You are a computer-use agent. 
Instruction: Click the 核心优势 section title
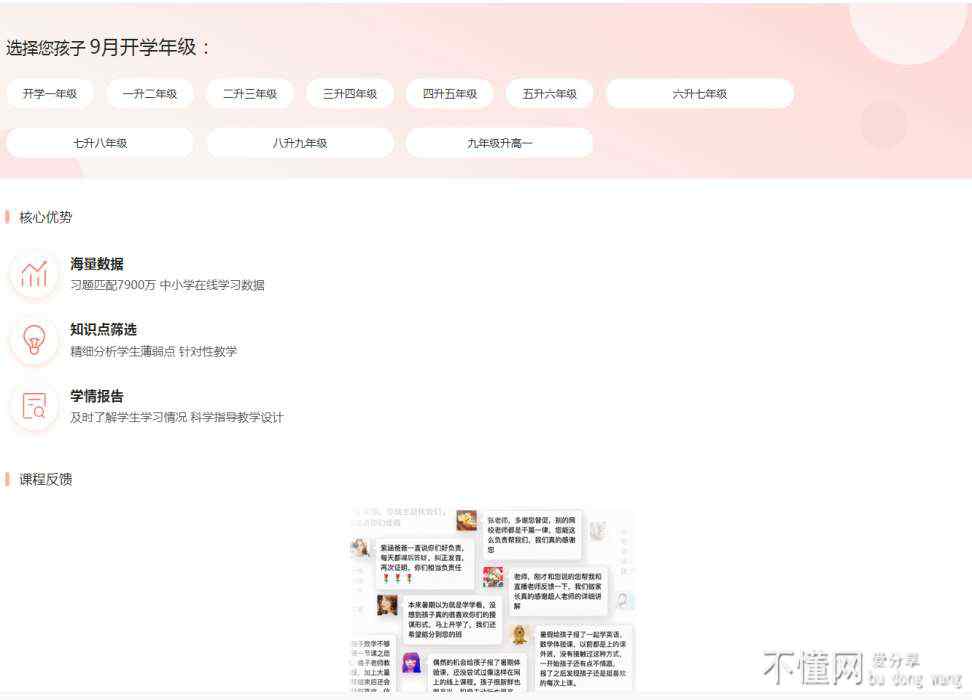pos(46,217)
